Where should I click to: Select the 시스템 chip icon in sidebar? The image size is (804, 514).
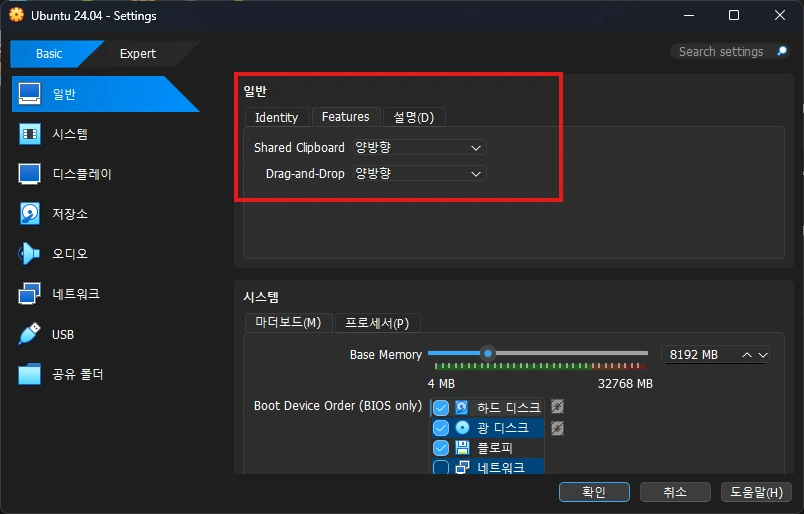coord(30,134)
